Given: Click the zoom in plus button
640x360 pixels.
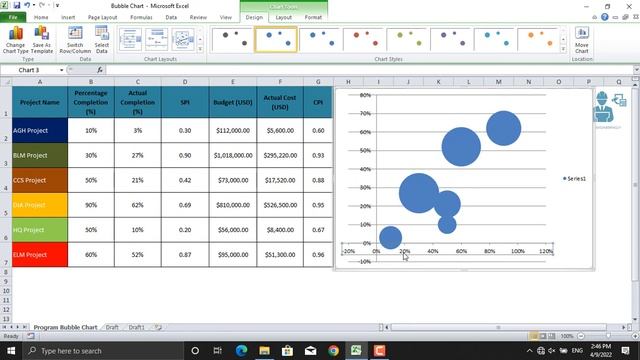Looking at the screenshot, I should (x=635, y=336).
